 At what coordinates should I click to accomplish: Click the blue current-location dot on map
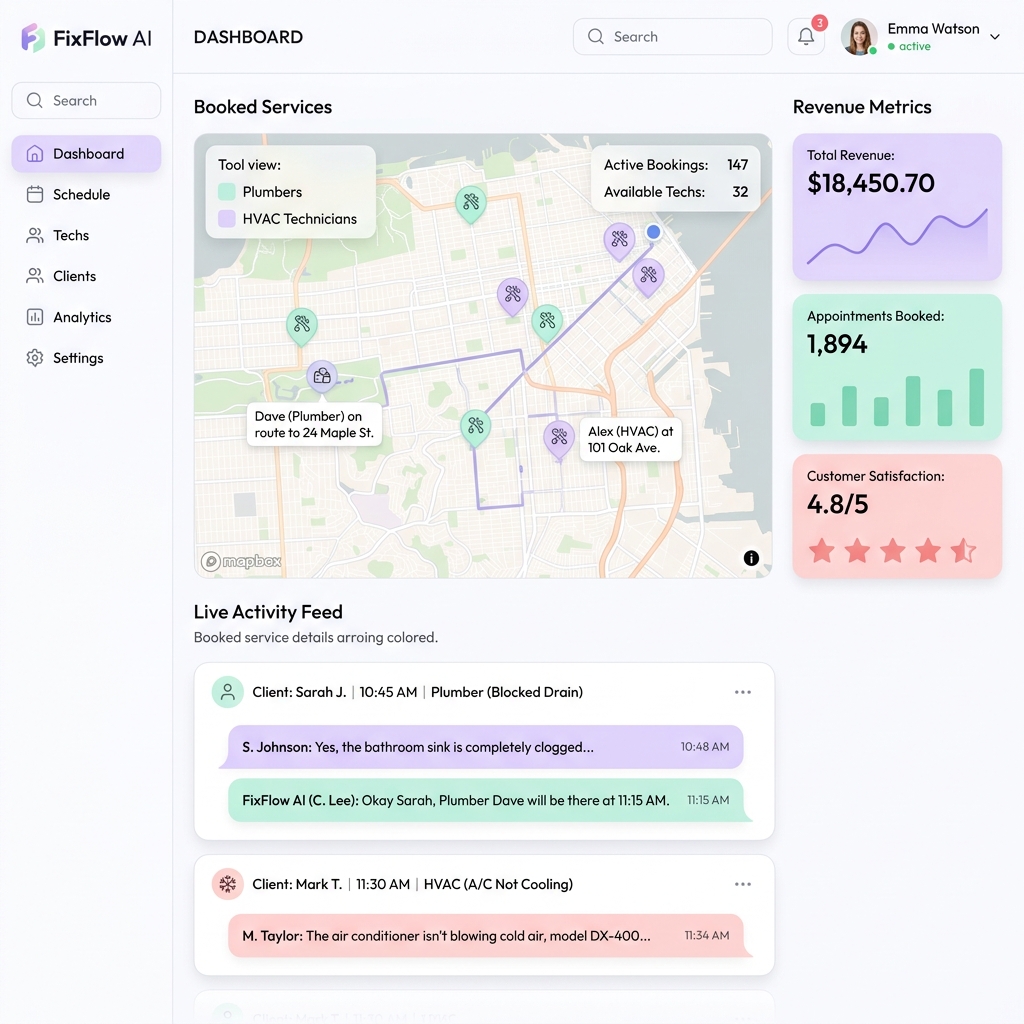[653, 232]
